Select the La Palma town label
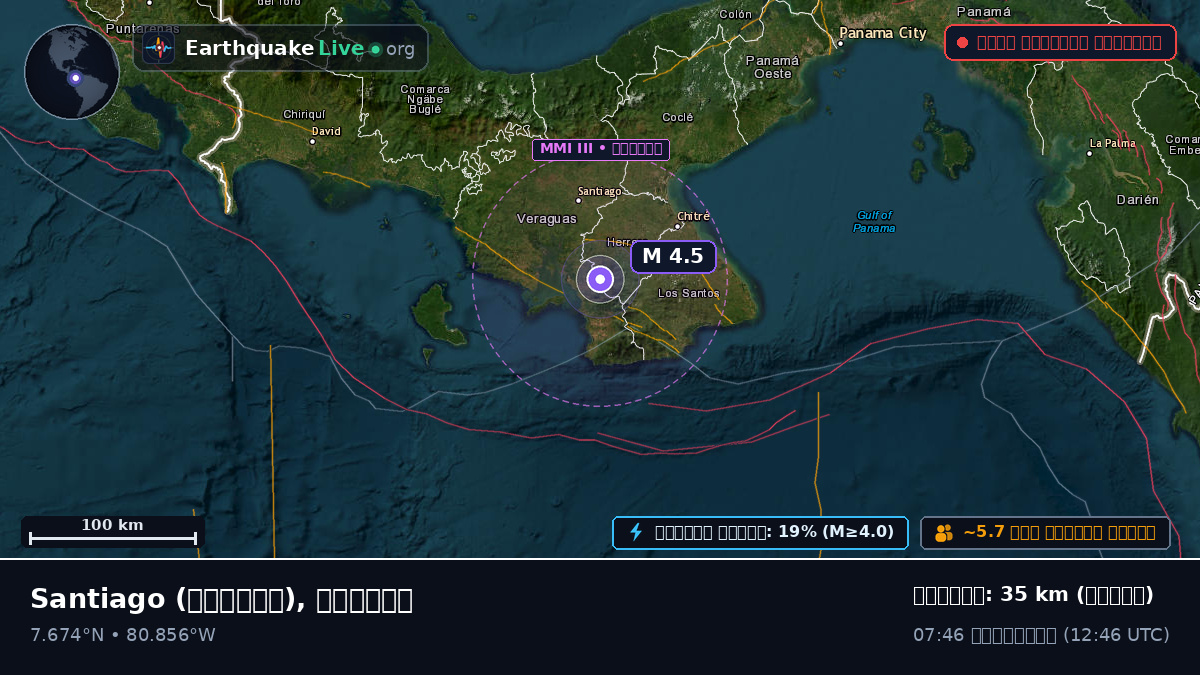 tap(1113, 143)
